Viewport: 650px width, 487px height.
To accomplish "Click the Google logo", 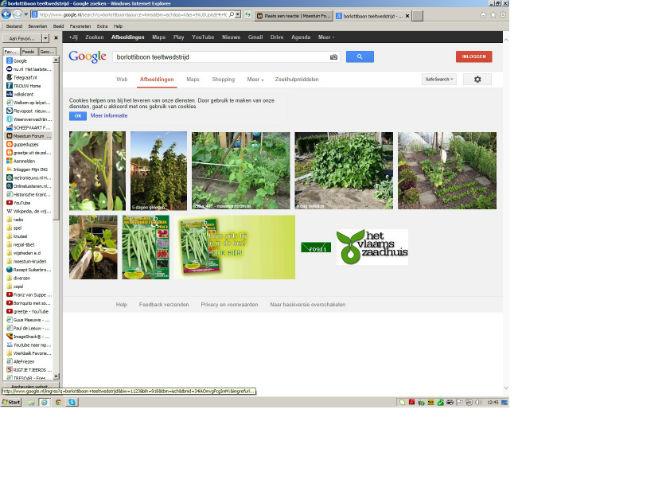I will (x=87, y=56).
